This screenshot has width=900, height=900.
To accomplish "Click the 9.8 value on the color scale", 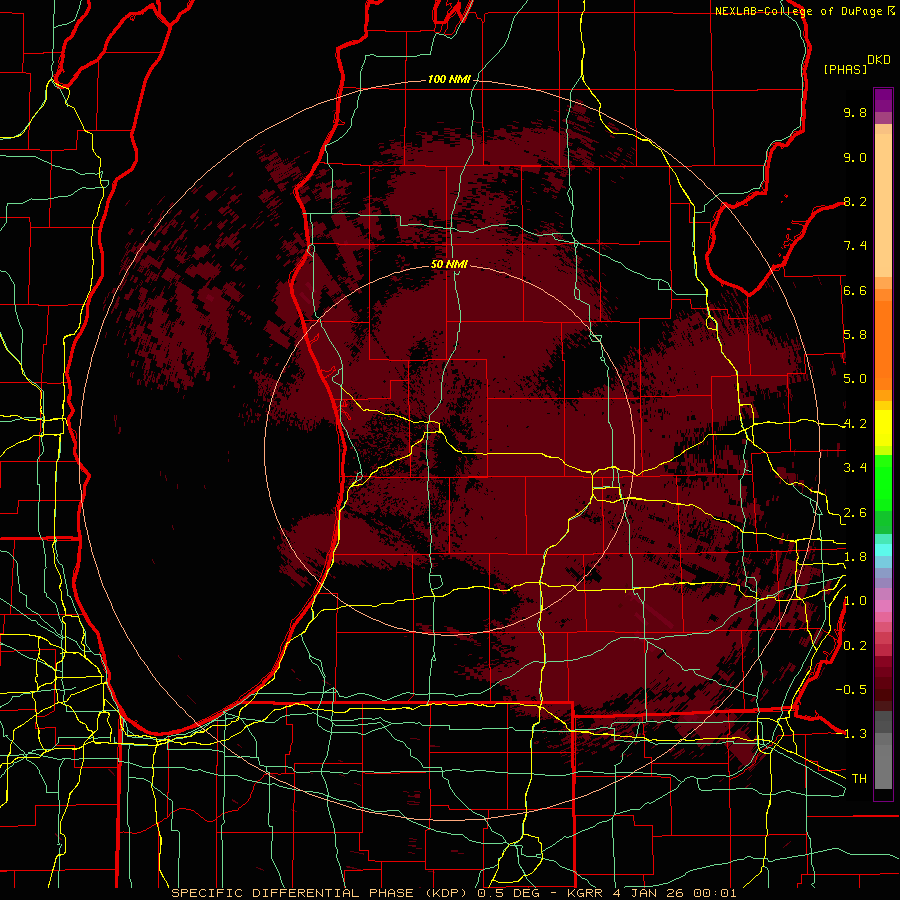I will 855,112.
